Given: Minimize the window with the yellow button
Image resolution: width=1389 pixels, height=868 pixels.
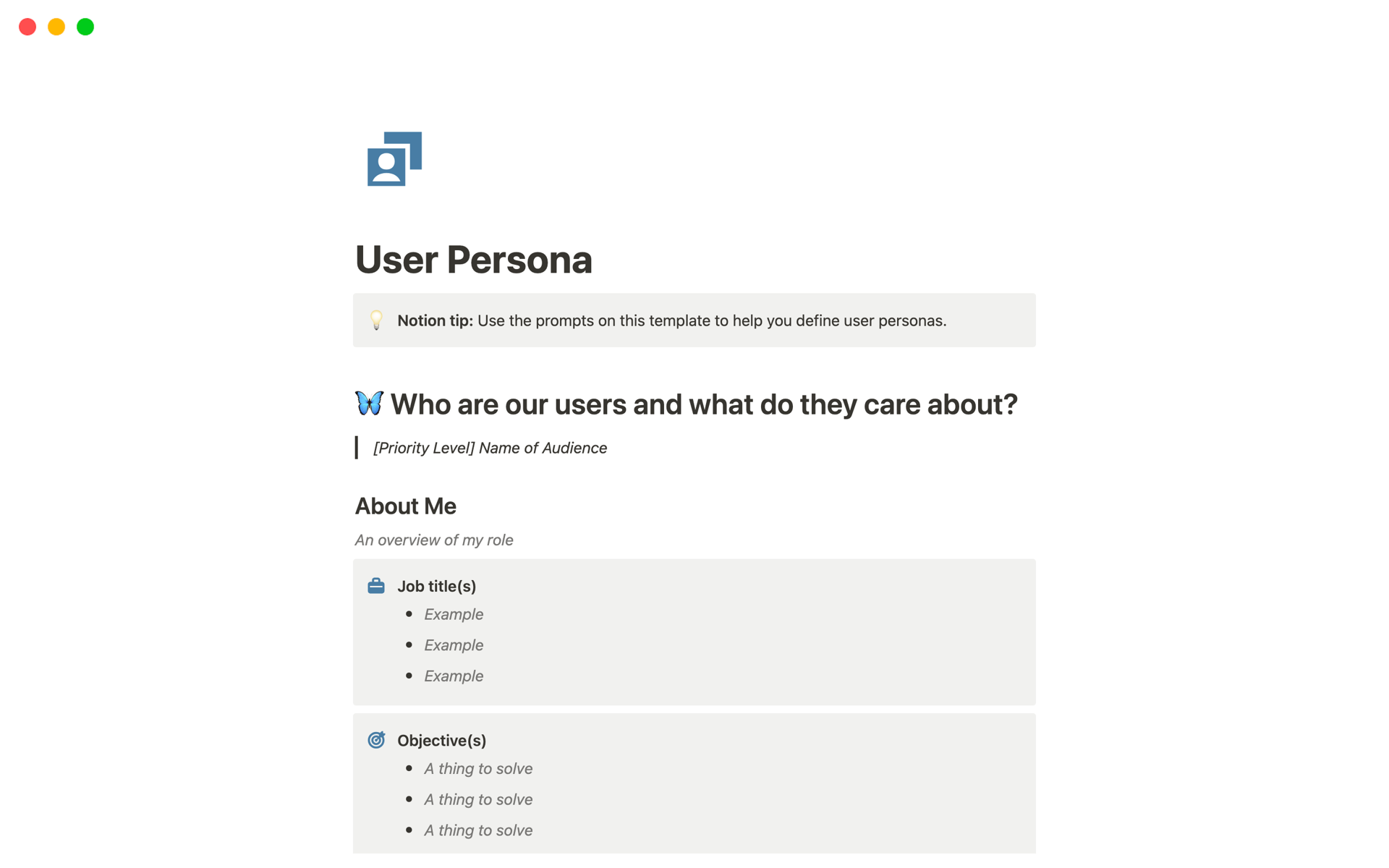Looking at the screenshot, I should [x=56, y=27].
